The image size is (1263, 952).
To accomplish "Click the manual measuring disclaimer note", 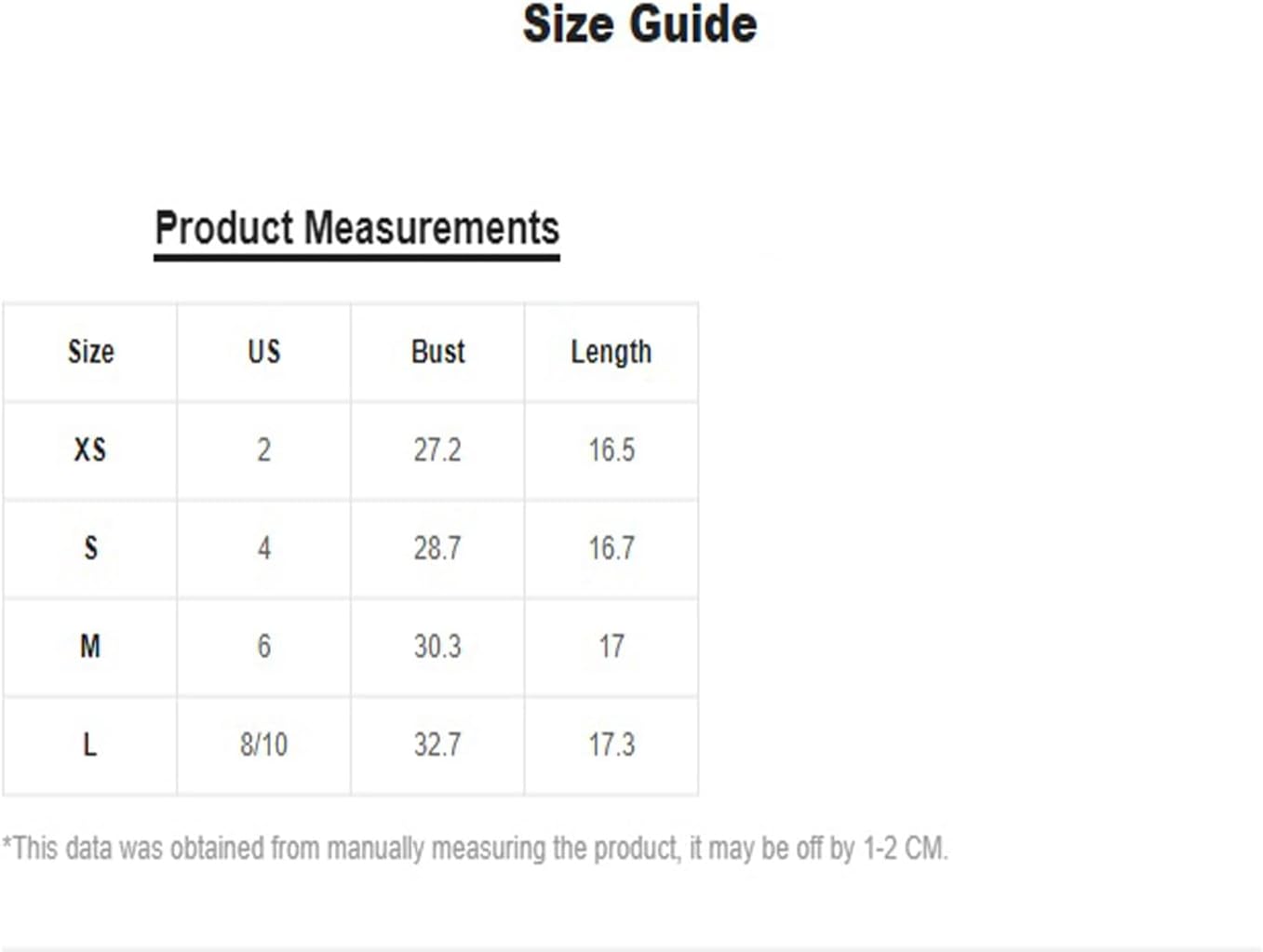I will click(x=475, y=849).
